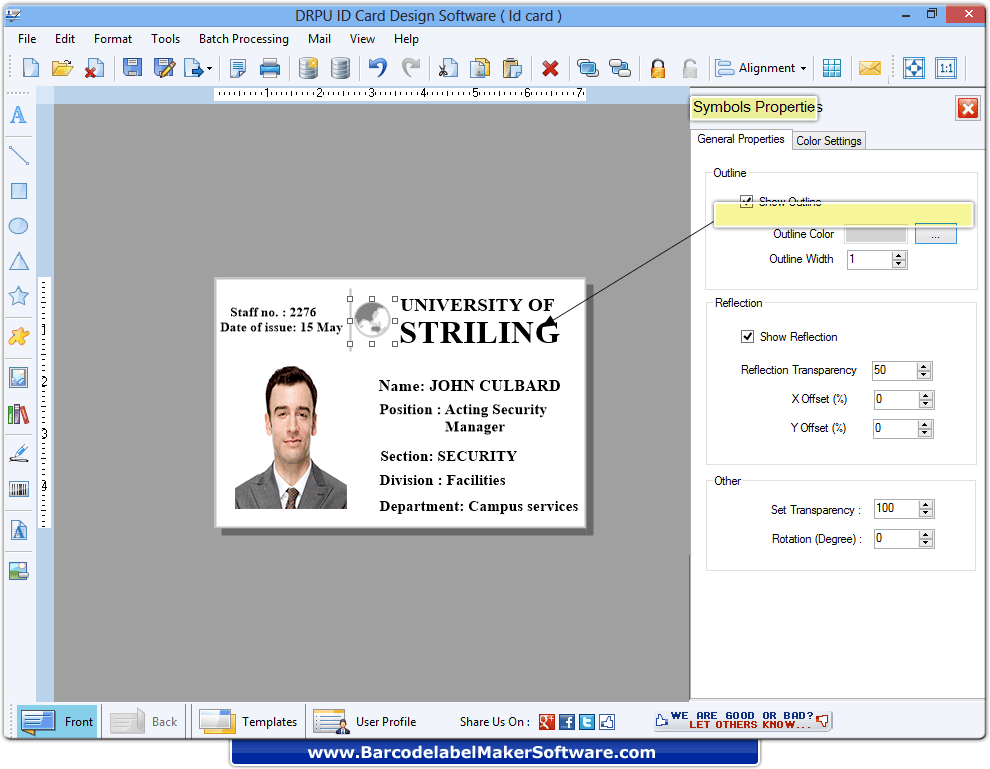Select the Text tool A icon
990x769 pixels.
point(18,115)
